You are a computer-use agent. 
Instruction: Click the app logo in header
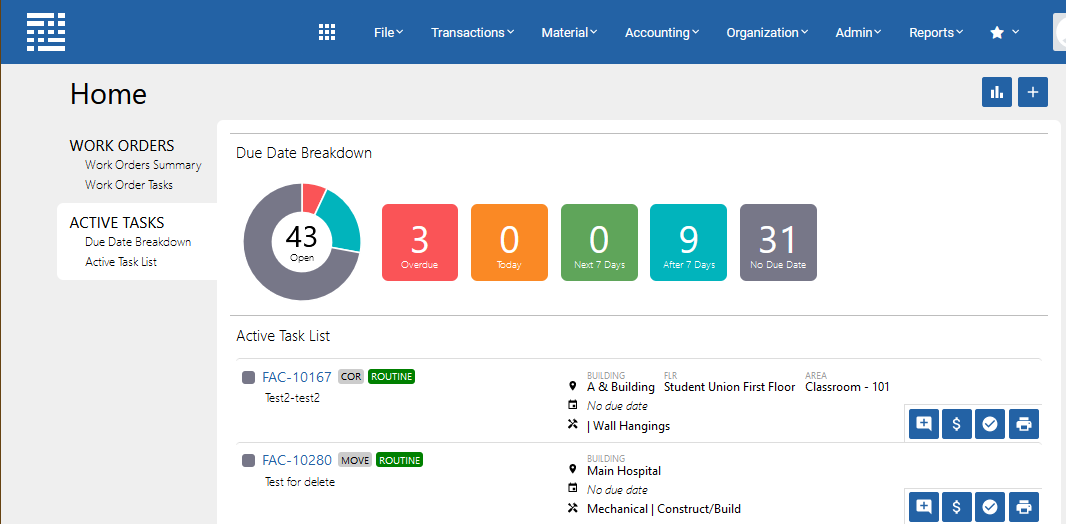(46, 32)
